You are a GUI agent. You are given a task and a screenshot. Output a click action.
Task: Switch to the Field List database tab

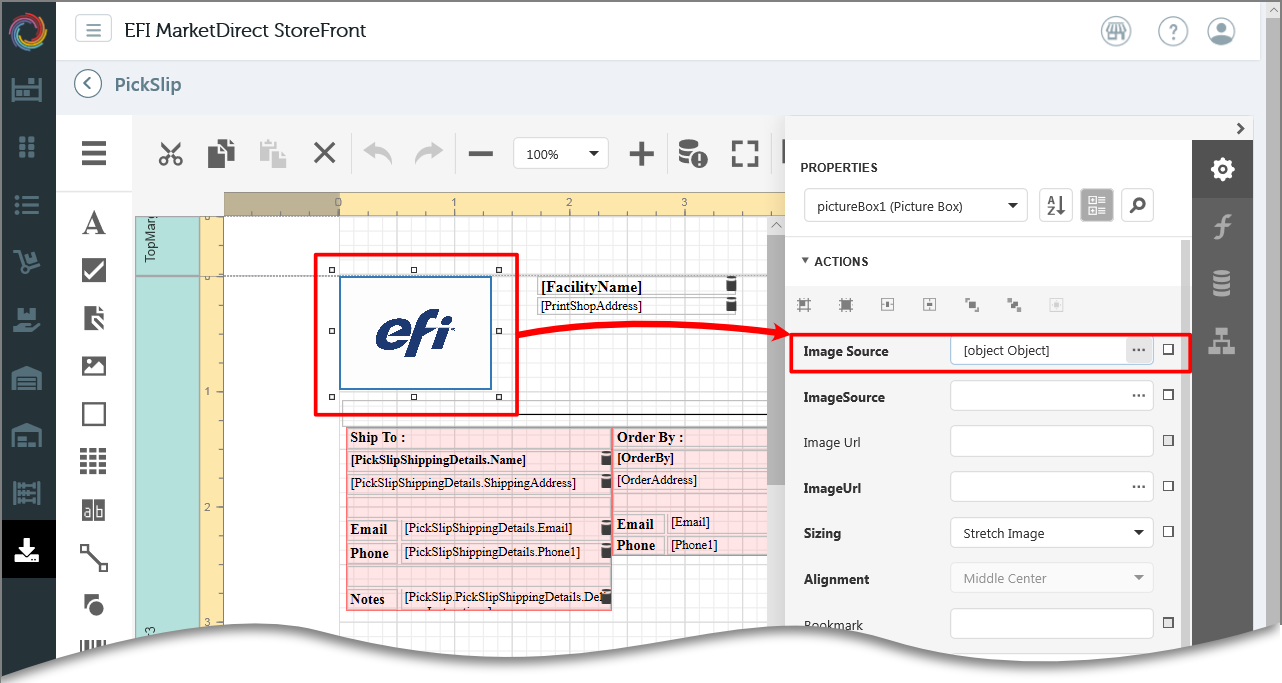1221,284
